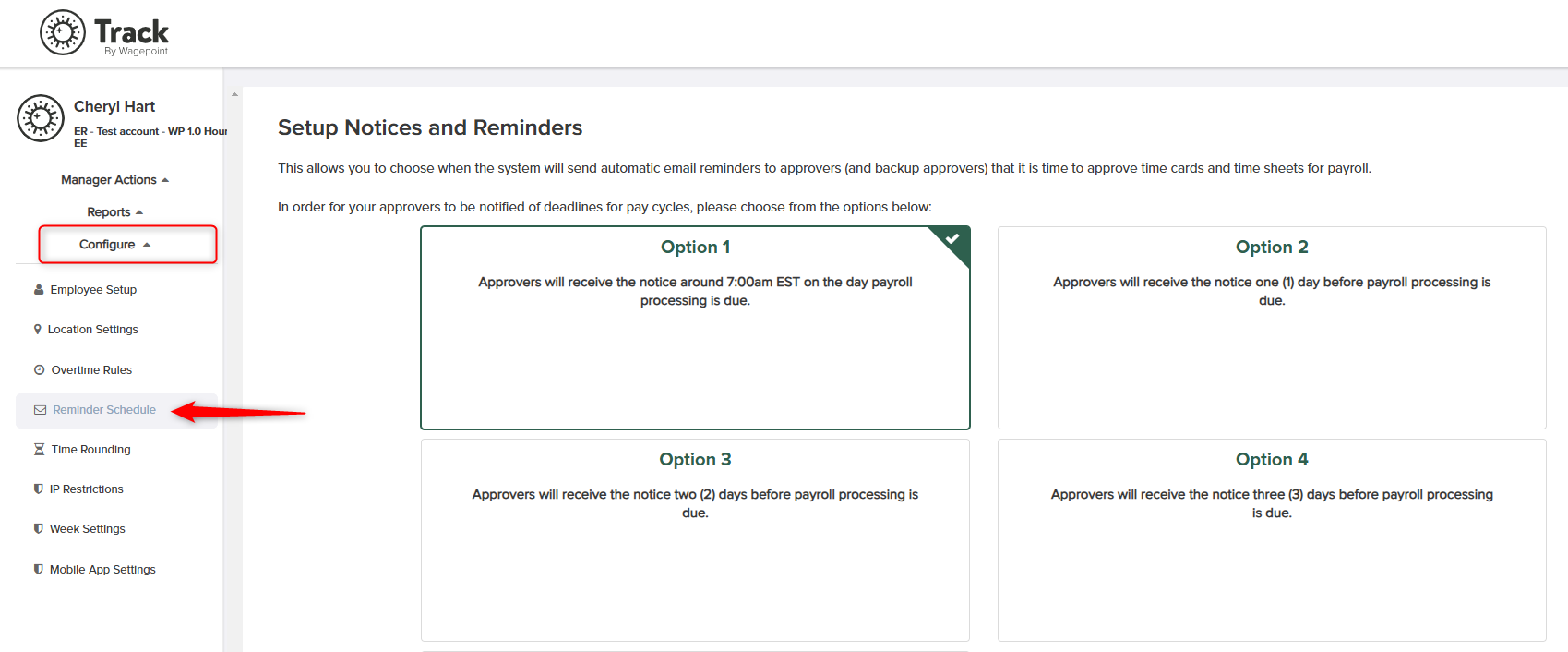This screenshot has height=652, width=1568.
Task: Choose Option 4, three days before payroll
Action: coord(1272,540)
